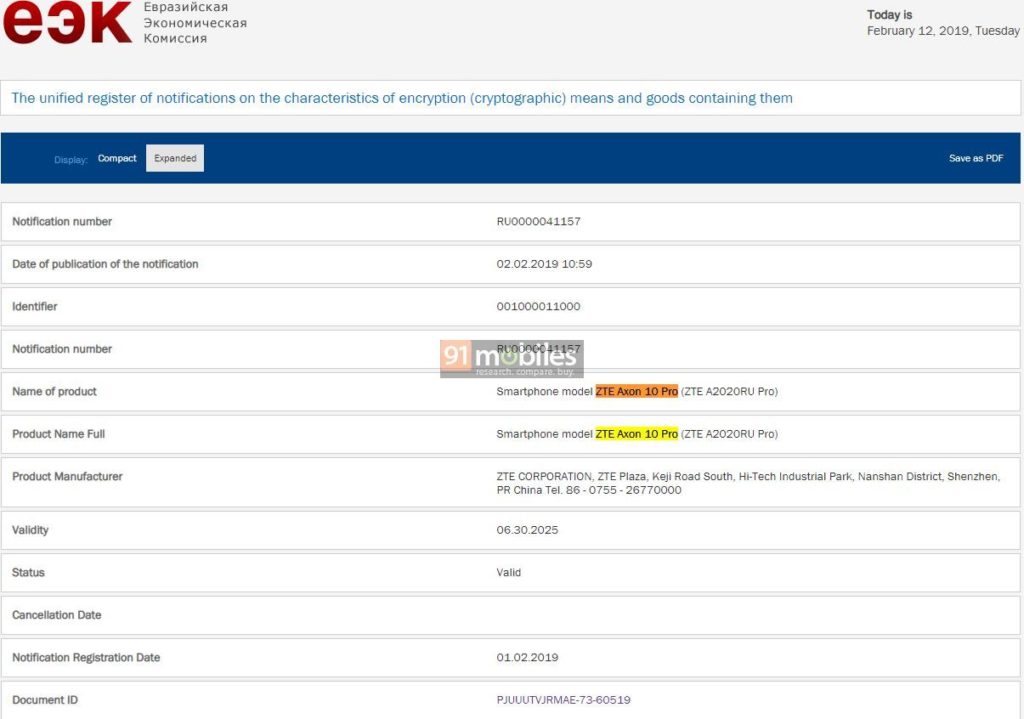Click the February 12, 2019 date text
The width and height of the screenshot is (1024, 719).
(943, 31)
